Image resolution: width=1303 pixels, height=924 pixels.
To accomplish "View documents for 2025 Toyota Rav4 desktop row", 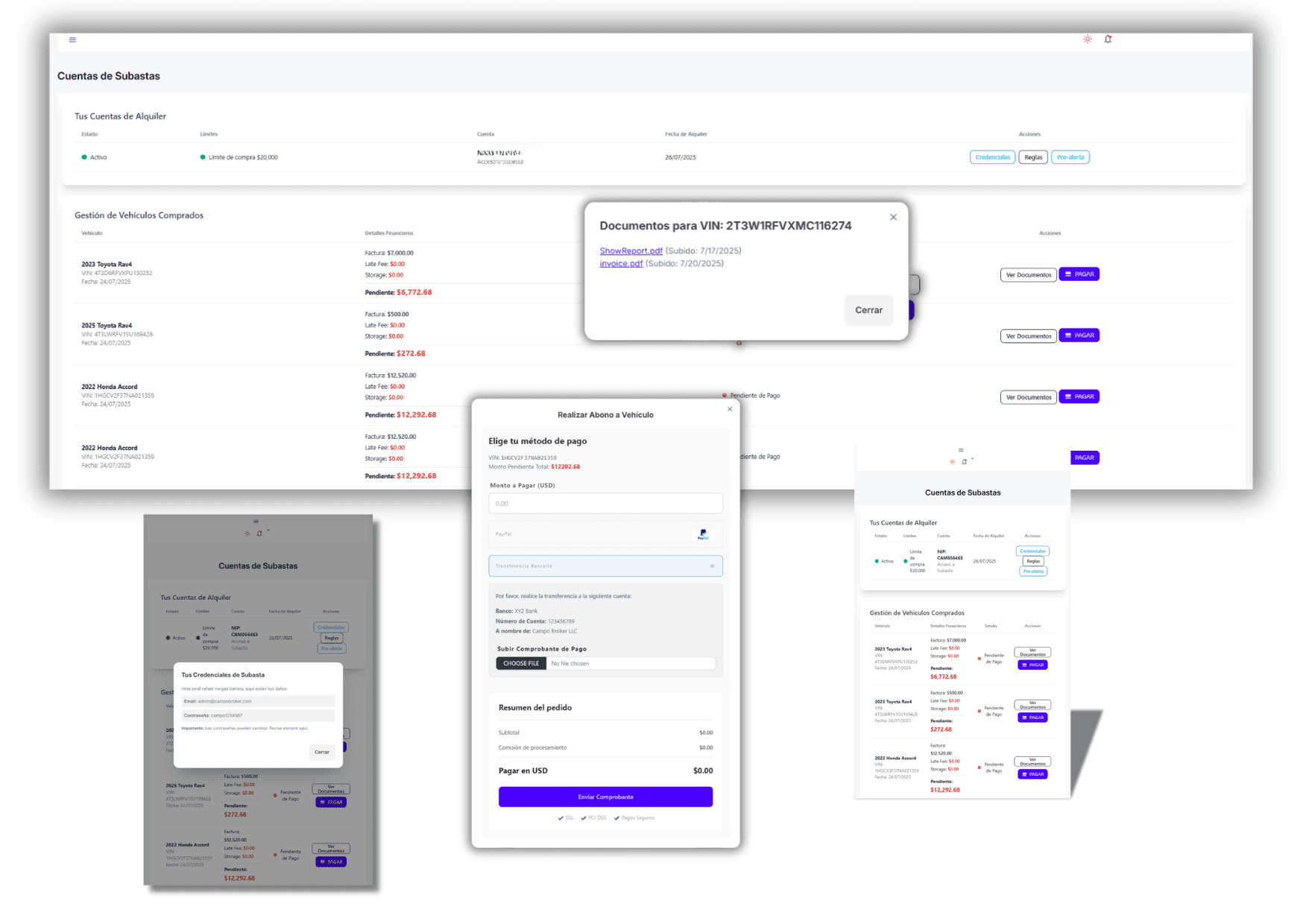I will tap(1028, 336).
